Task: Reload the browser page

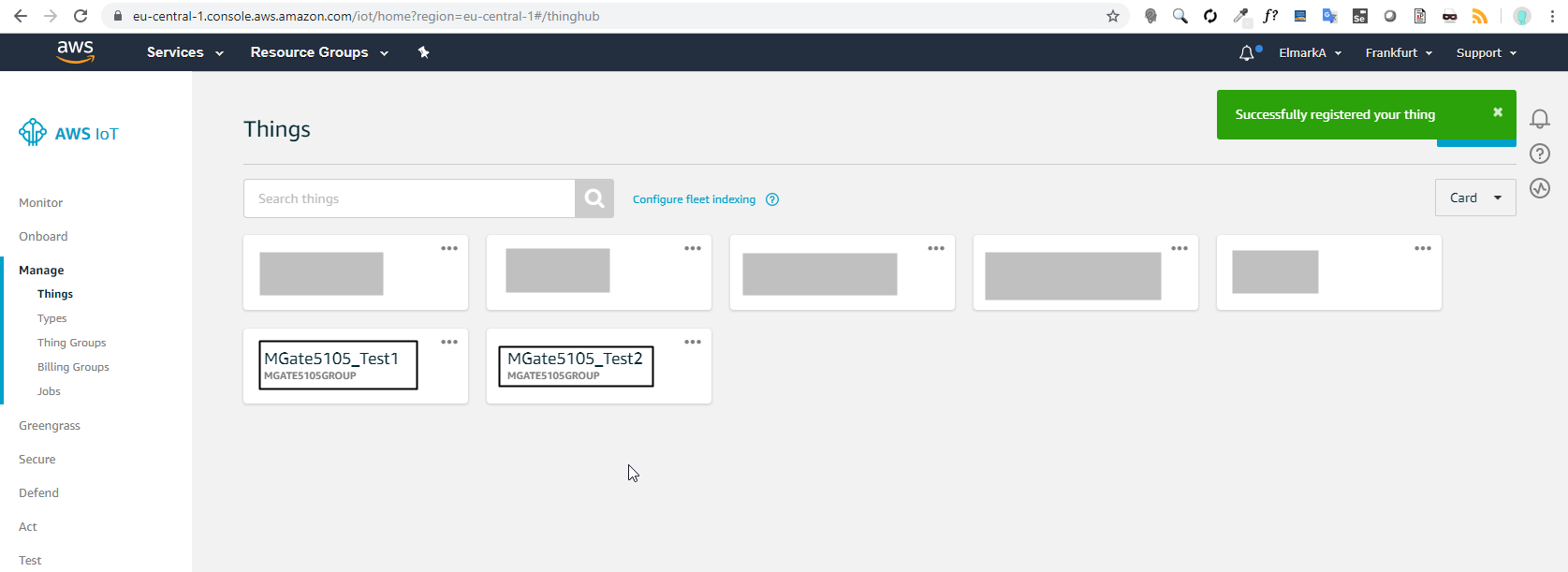Action: (x=81, y=16)
